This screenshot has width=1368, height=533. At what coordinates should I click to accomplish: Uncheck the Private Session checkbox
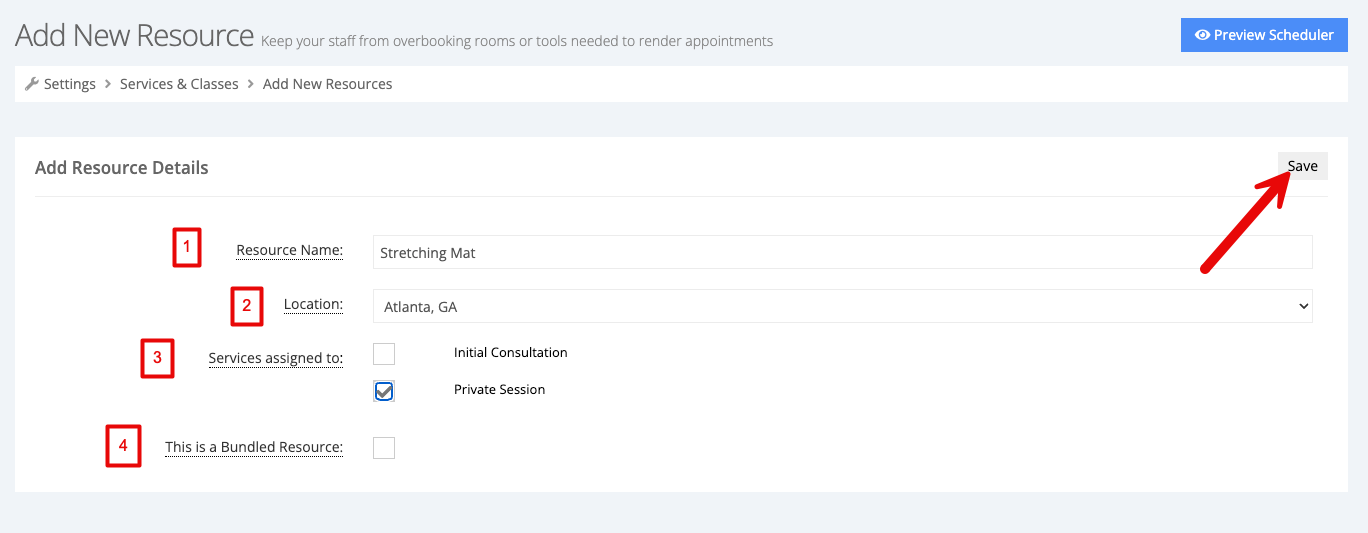[384, 390]
